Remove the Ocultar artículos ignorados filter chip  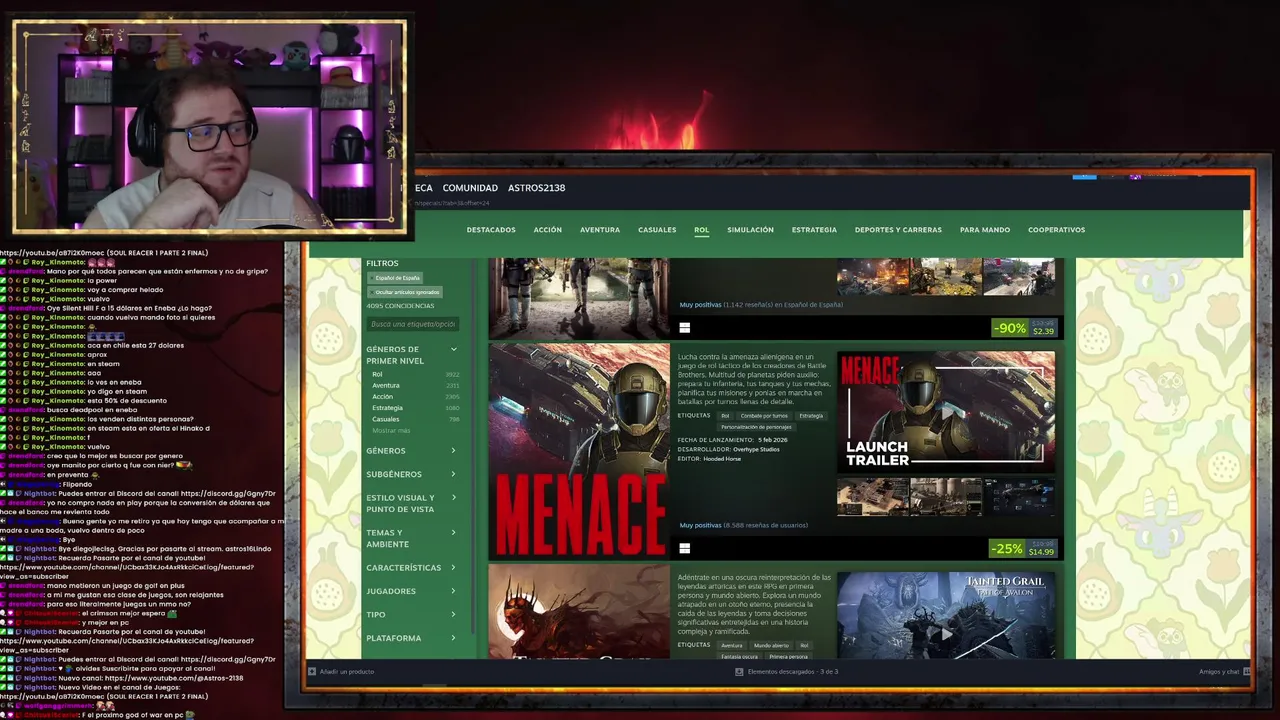tap(407, 291)
